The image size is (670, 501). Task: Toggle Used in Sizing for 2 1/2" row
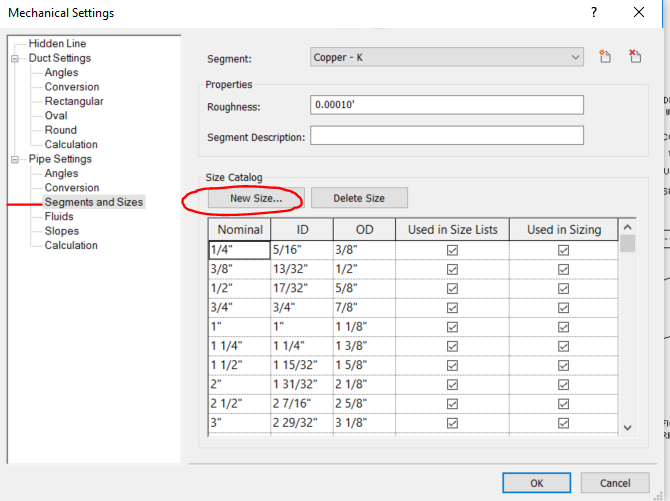563,404
